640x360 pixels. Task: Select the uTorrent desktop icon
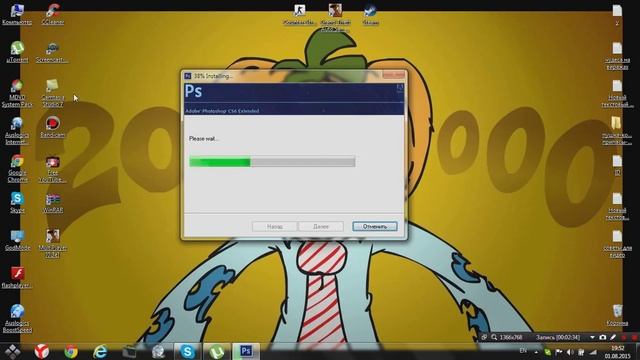pyautogui.click(x=17, y=52)
